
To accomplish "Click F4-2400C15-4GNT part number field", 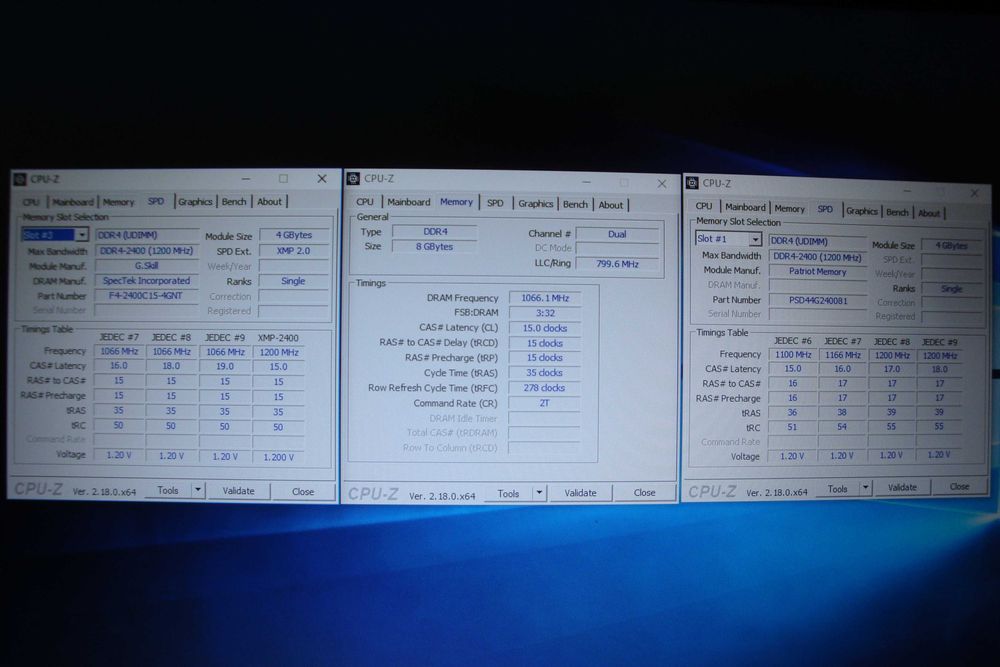I will pos(146,296).
